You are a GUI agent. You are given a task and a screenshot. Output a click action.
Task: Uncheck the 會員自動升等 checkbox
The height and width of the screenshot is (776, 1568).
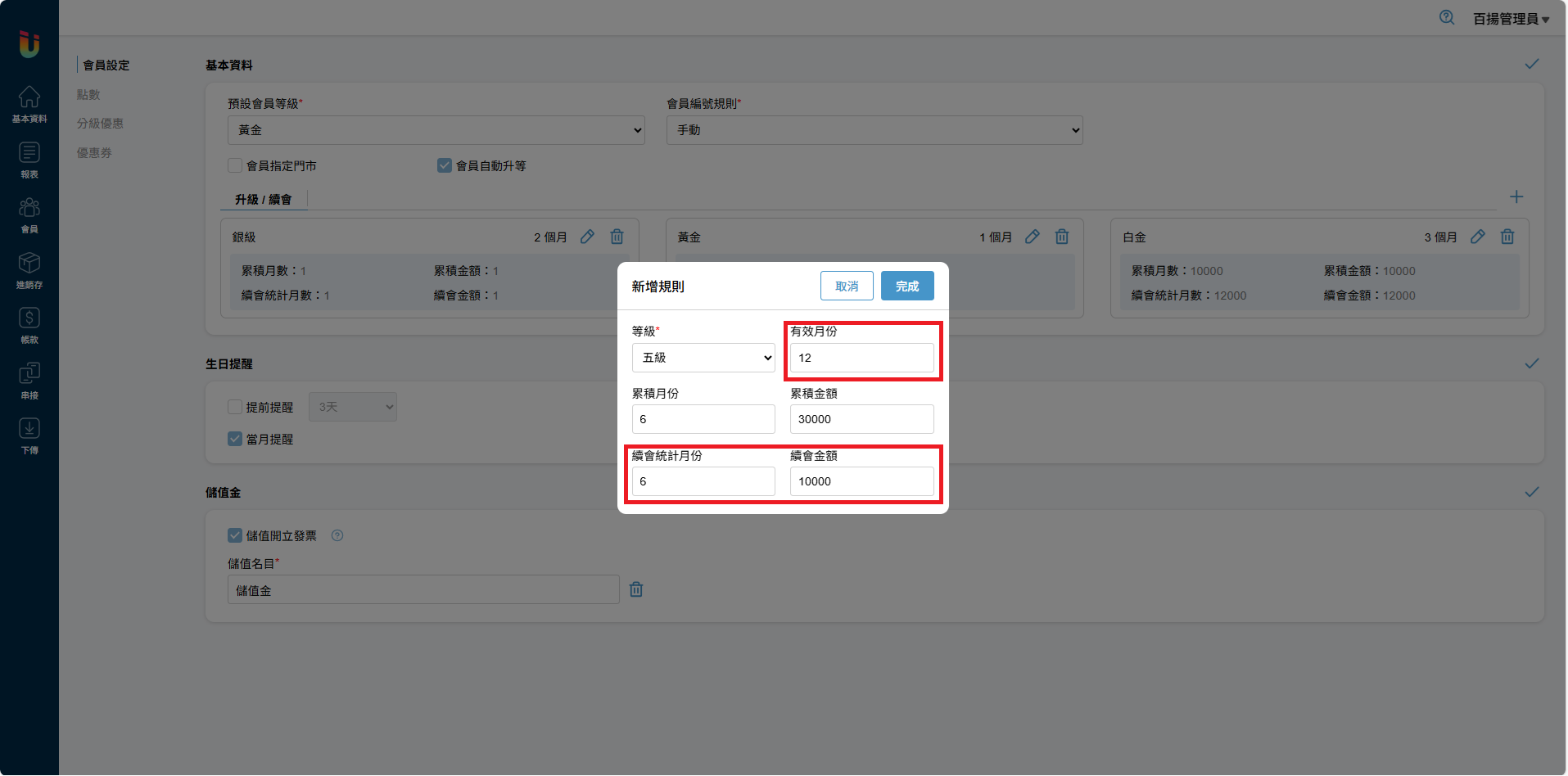(x=445, y=165)
